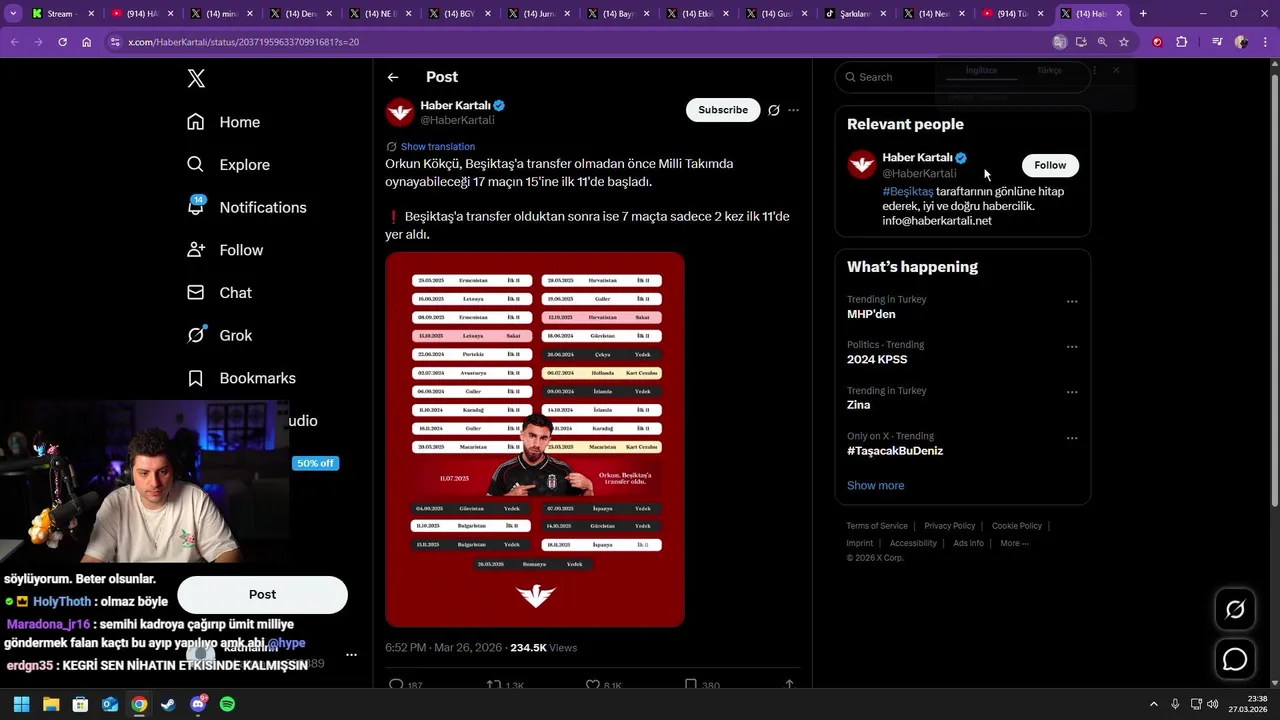Click Haber Kartalı avatar in post header
The height and width of the screenshot is (720, 1280).
click(x=400, y=112)
